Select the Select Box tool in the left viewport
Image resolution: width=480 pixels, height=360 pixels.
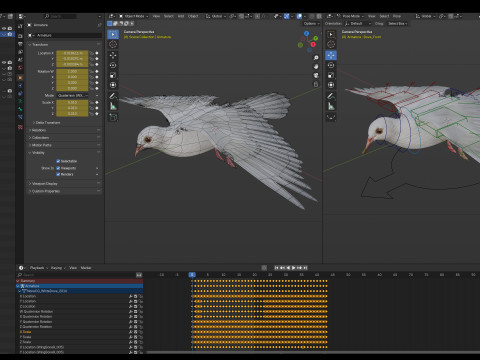pos(113,34)
